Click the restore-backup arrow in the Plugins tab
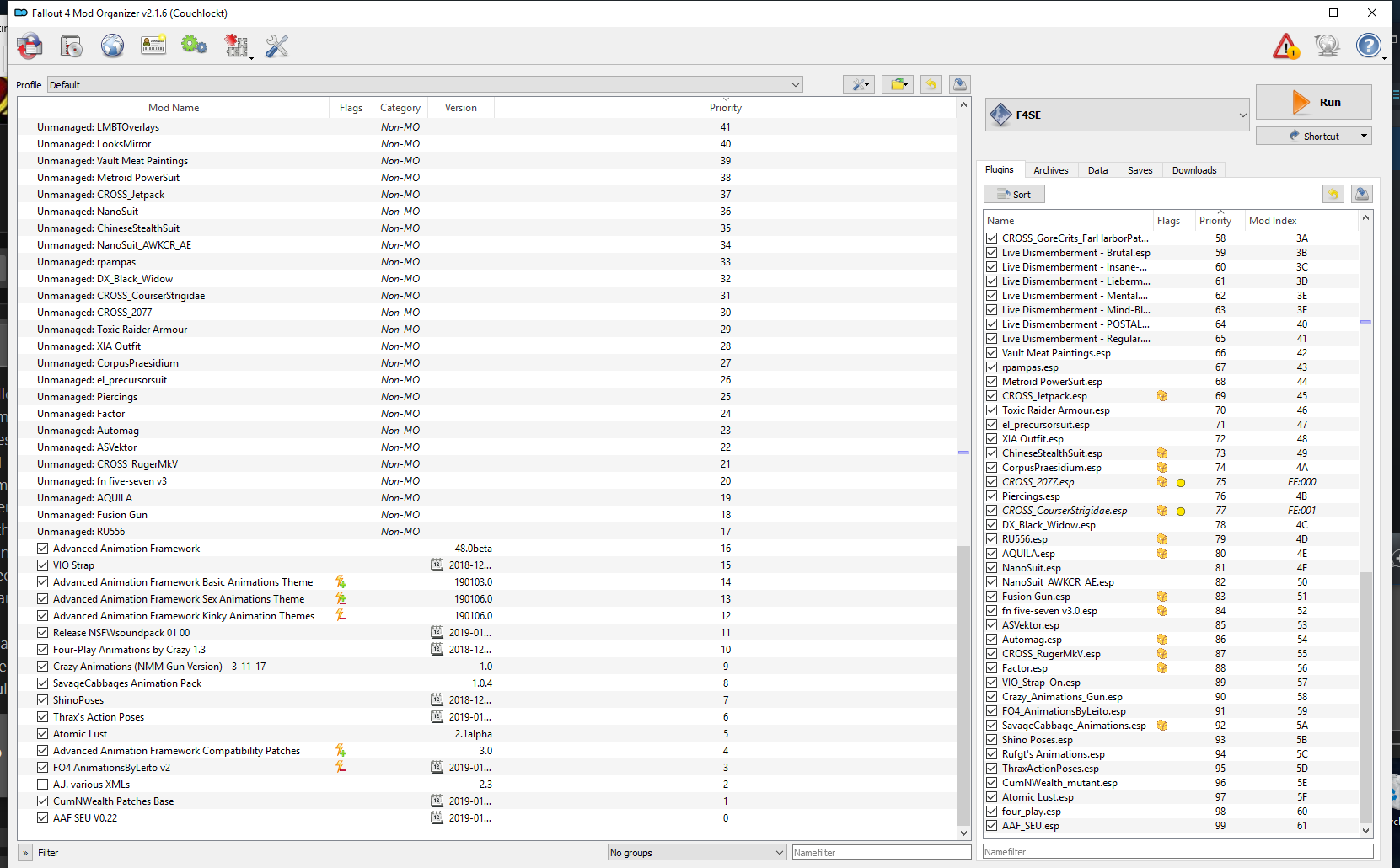 tap(1333, 195)
